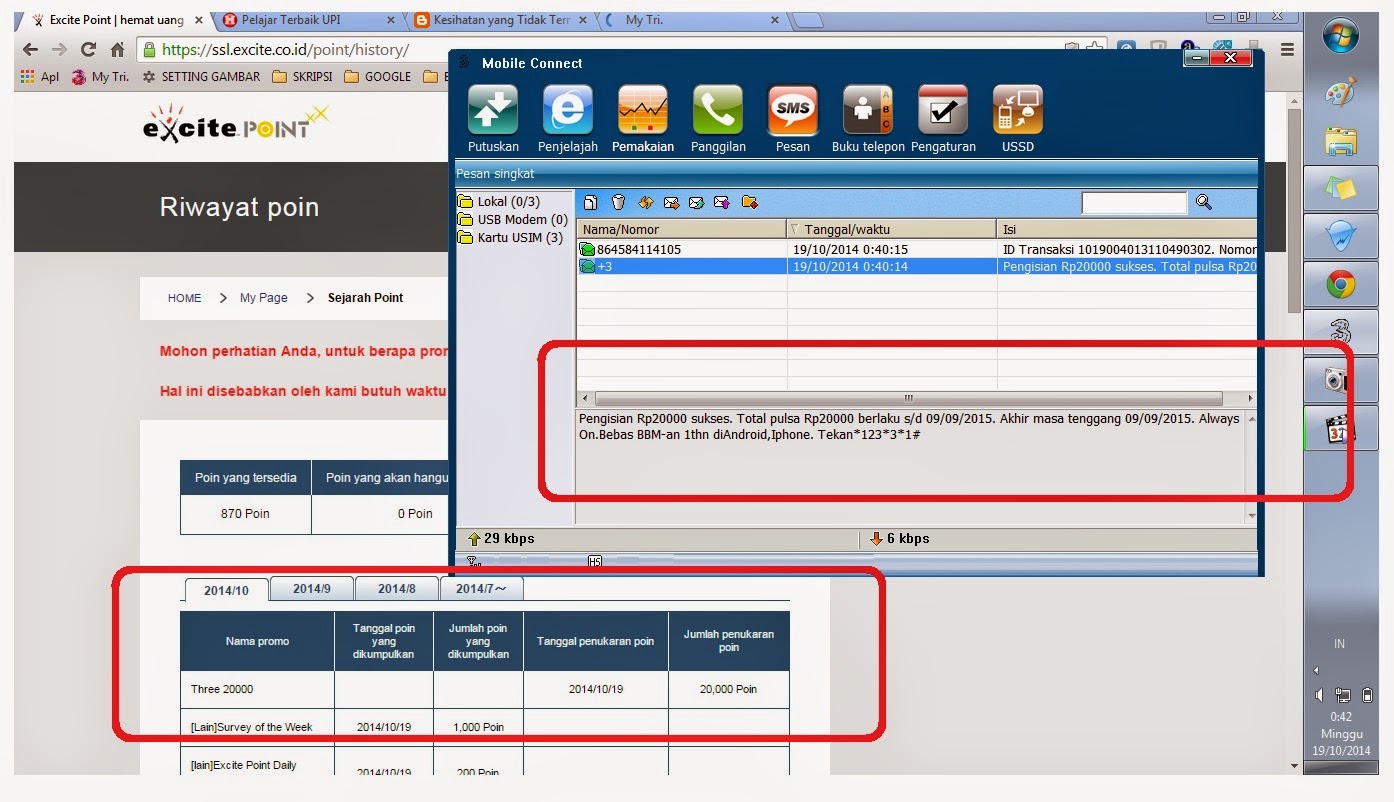
Task: Open the 3 Mobile Connect taskbar icon
Action: [1340, 333]
